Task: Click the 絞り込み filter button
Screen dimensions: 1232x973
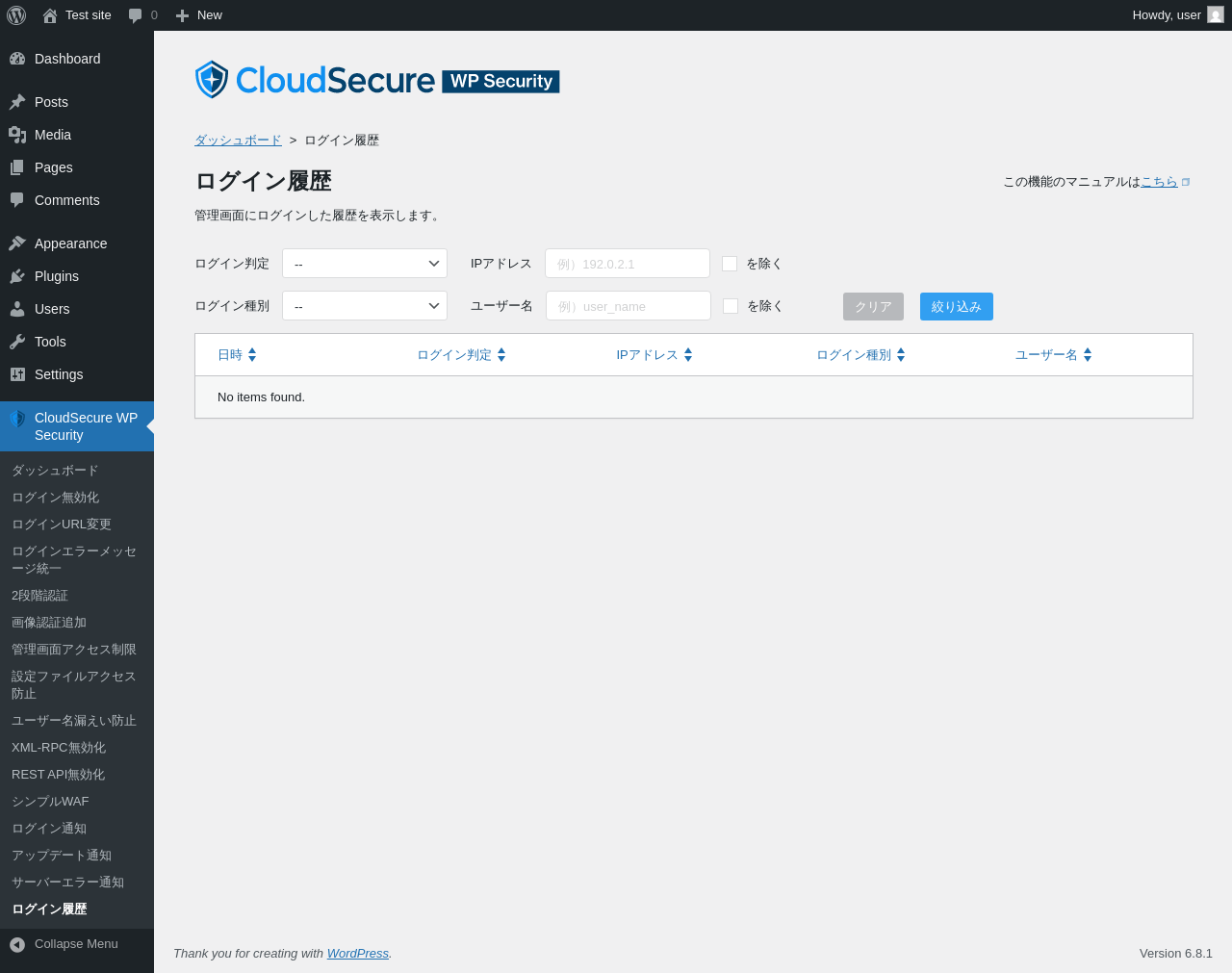Action: point(957,306)
